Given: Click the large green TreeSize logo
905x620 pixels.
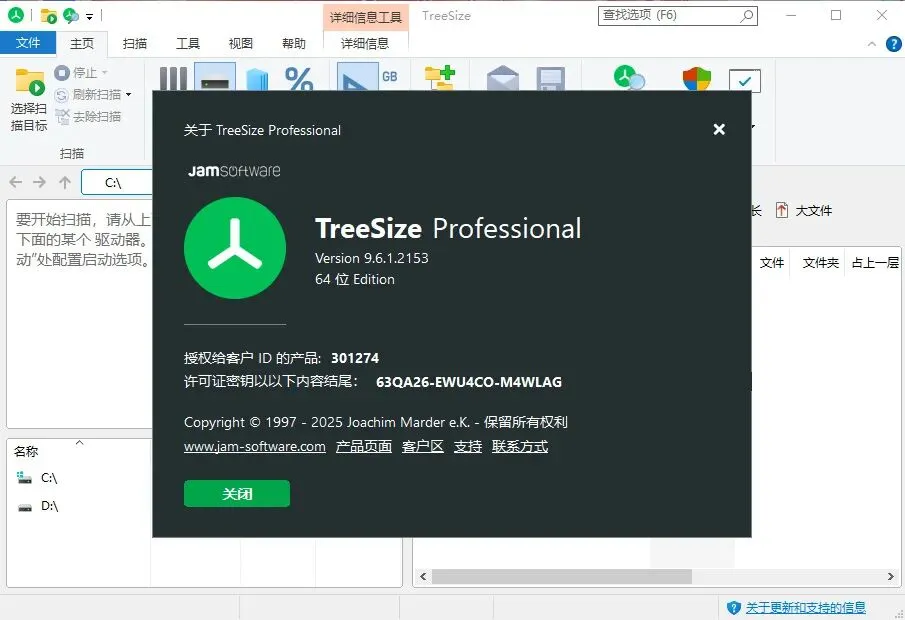Looking at the screenshot, I should pyautogui.click(x=235, y=248).
